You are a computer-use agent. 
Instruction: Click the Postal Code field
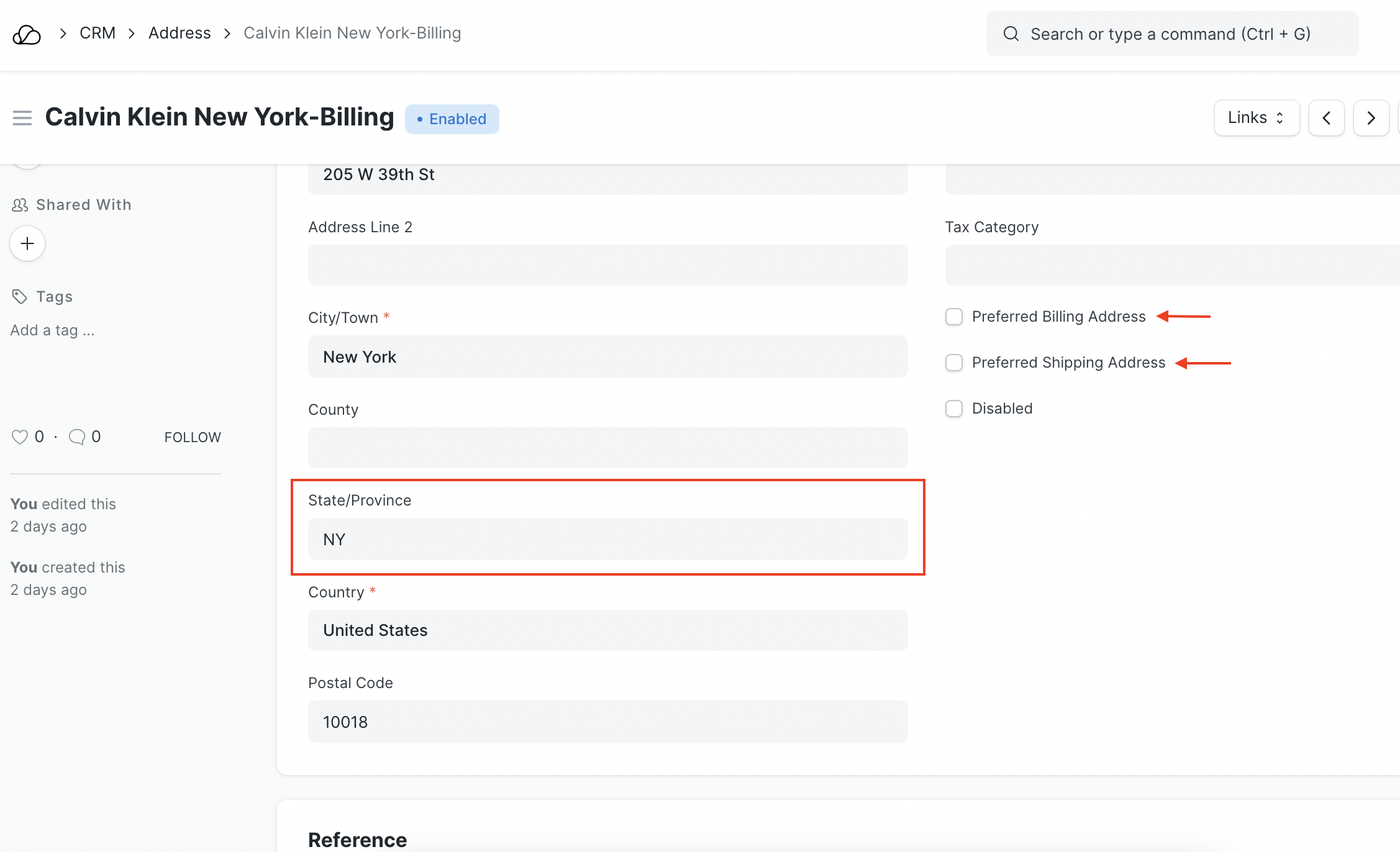(x=607, y=722)
